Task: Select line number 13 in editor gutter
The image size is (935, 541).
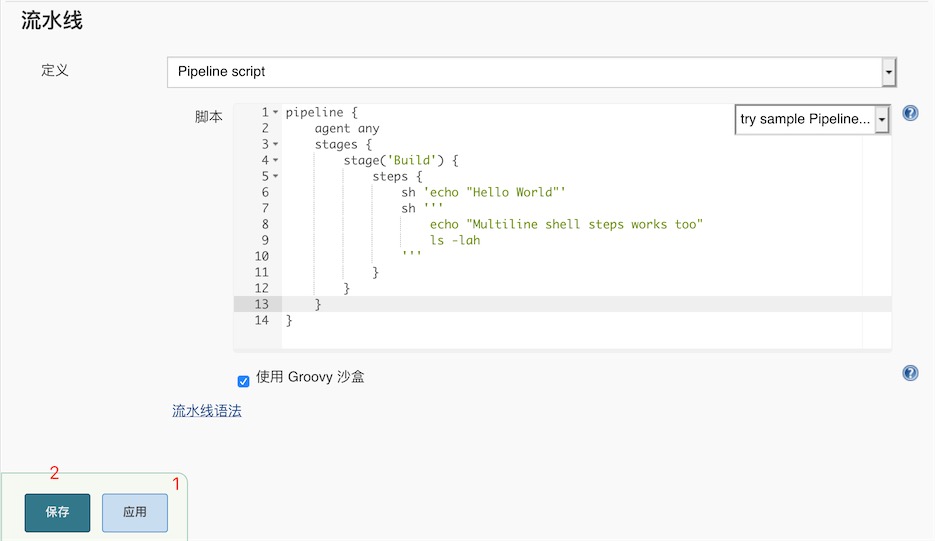Action: pos(261,304)
